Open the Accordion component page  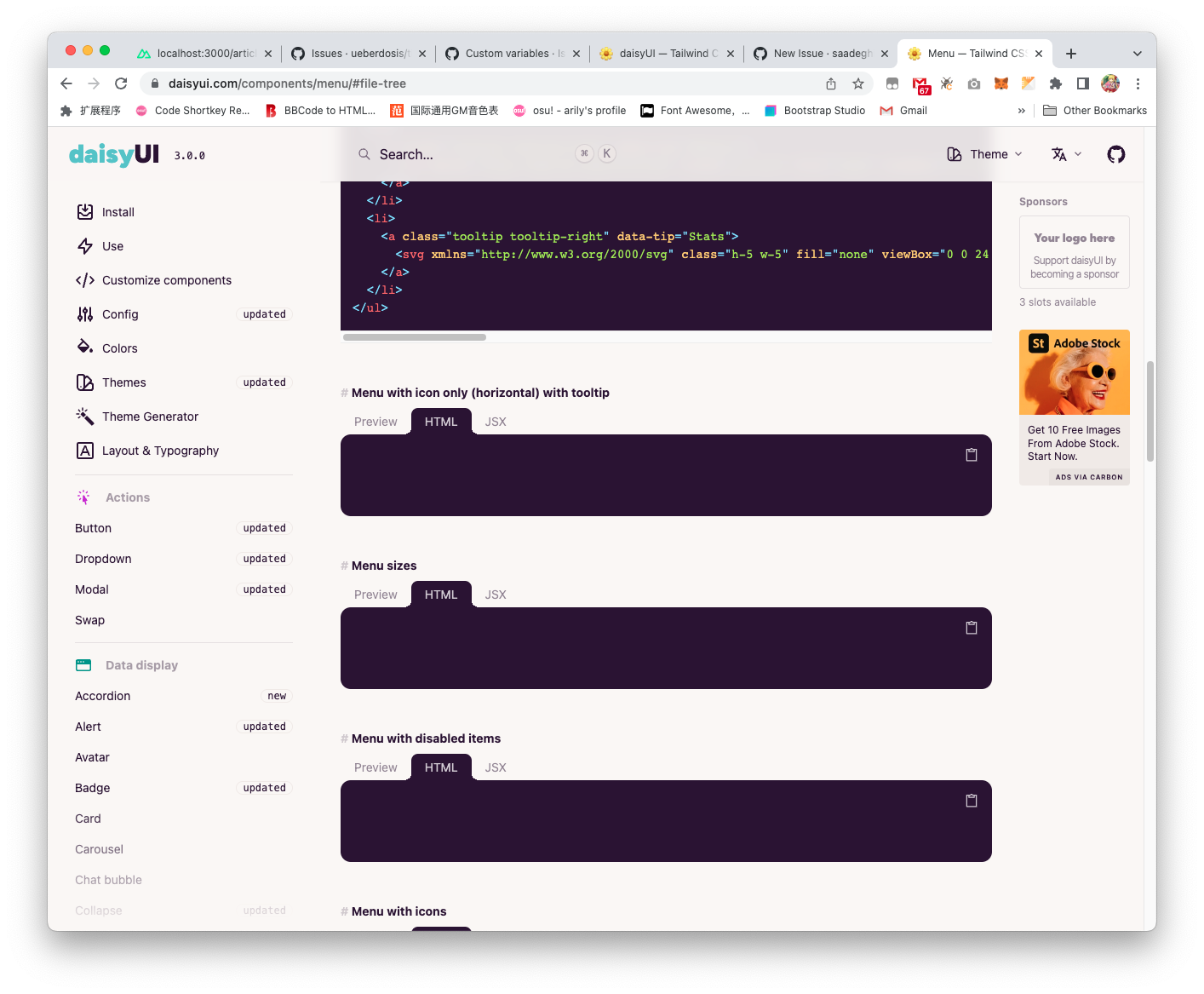pyautogui.click(x=101, y=696)
